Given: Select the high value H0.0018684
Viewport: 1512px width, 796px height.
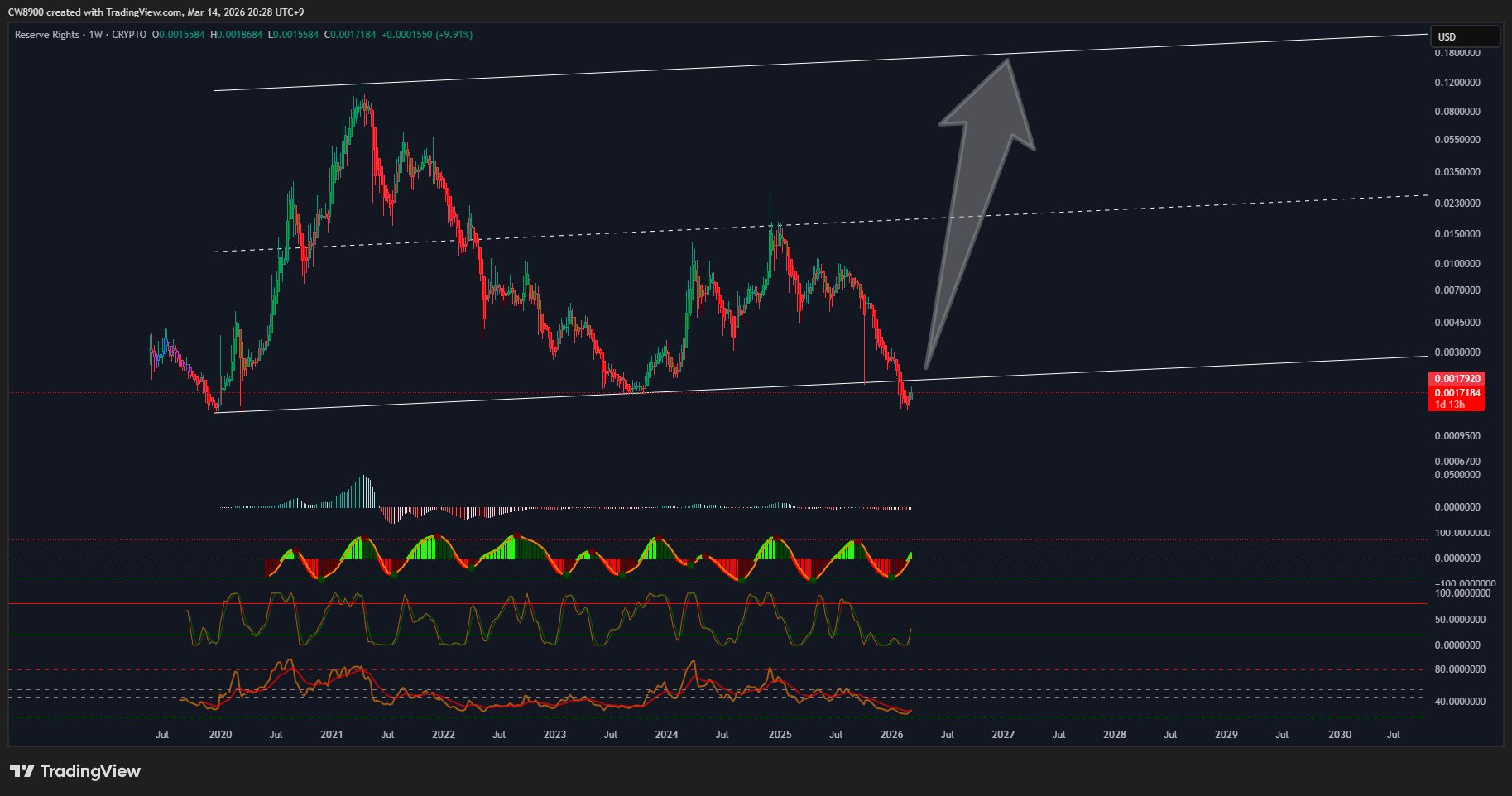Looking at the screenshot, I should pos(236,35).
